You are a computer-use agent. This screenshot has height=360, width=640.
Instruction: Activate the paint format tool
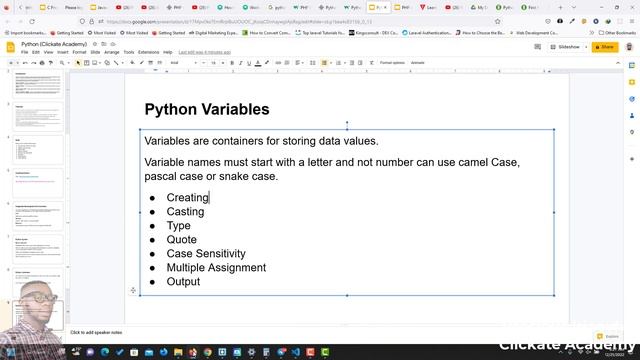51,63
